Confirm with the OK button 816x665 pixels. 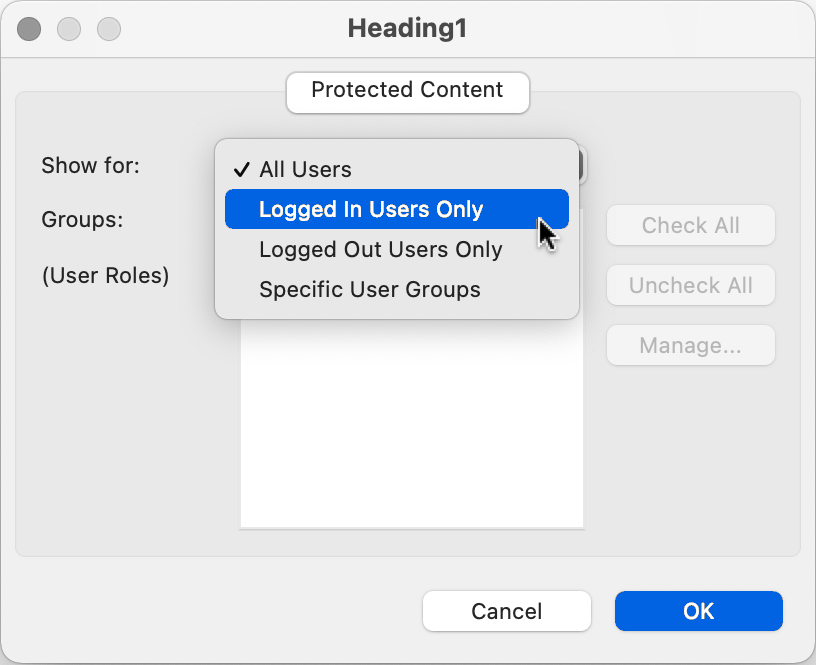click(698, 611)
